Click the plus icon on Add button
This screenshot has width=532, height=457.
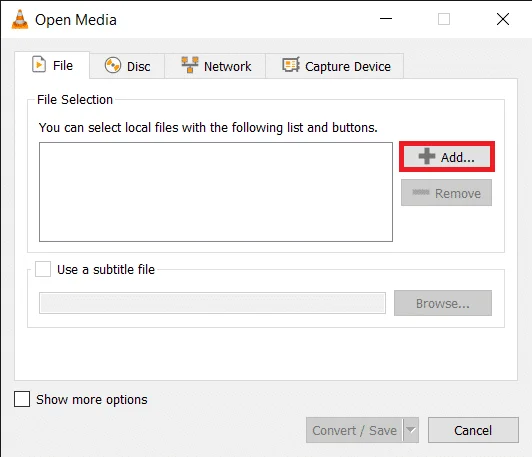(426, 156)
